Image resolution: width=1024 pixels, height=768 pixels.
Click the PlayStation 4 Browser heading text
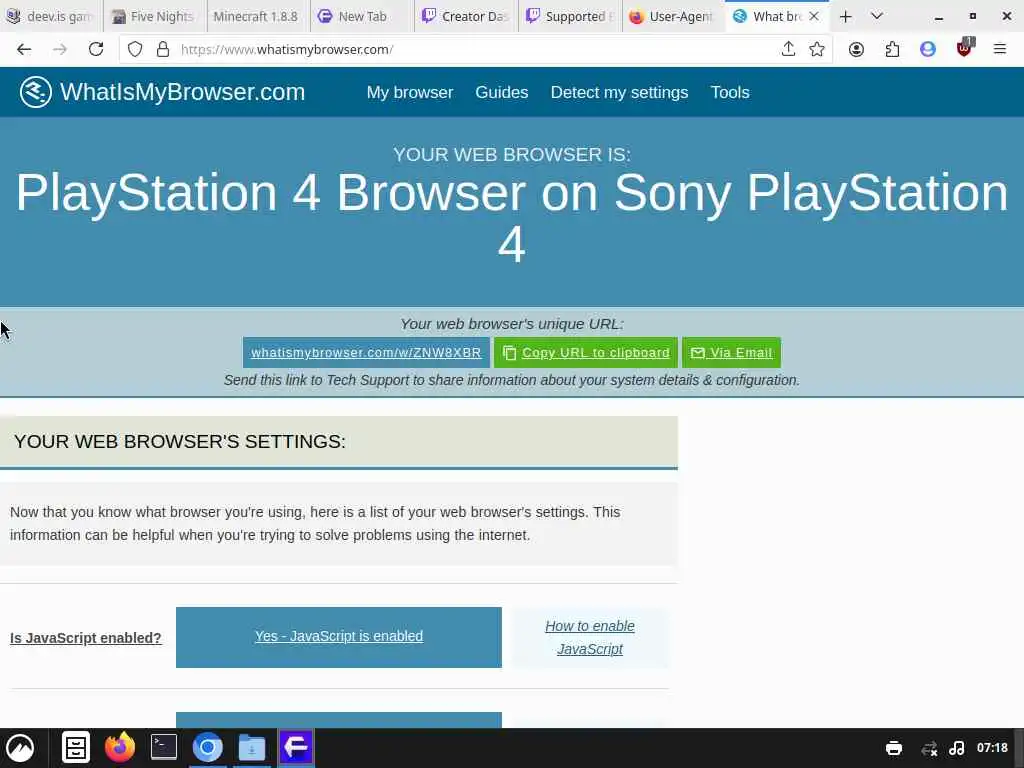512,219
